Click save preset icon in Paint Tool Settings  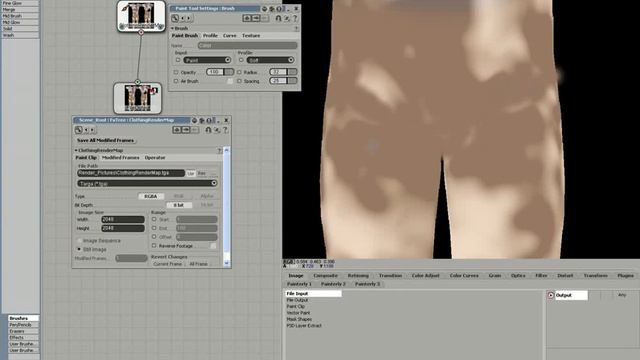(256, 18)
